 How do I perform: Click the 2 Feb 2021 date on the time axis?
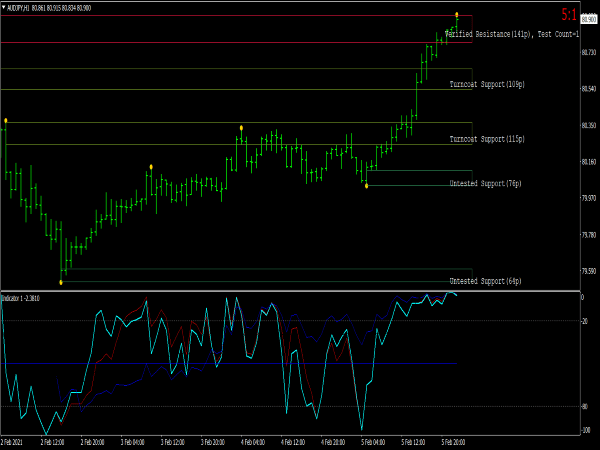13,440
